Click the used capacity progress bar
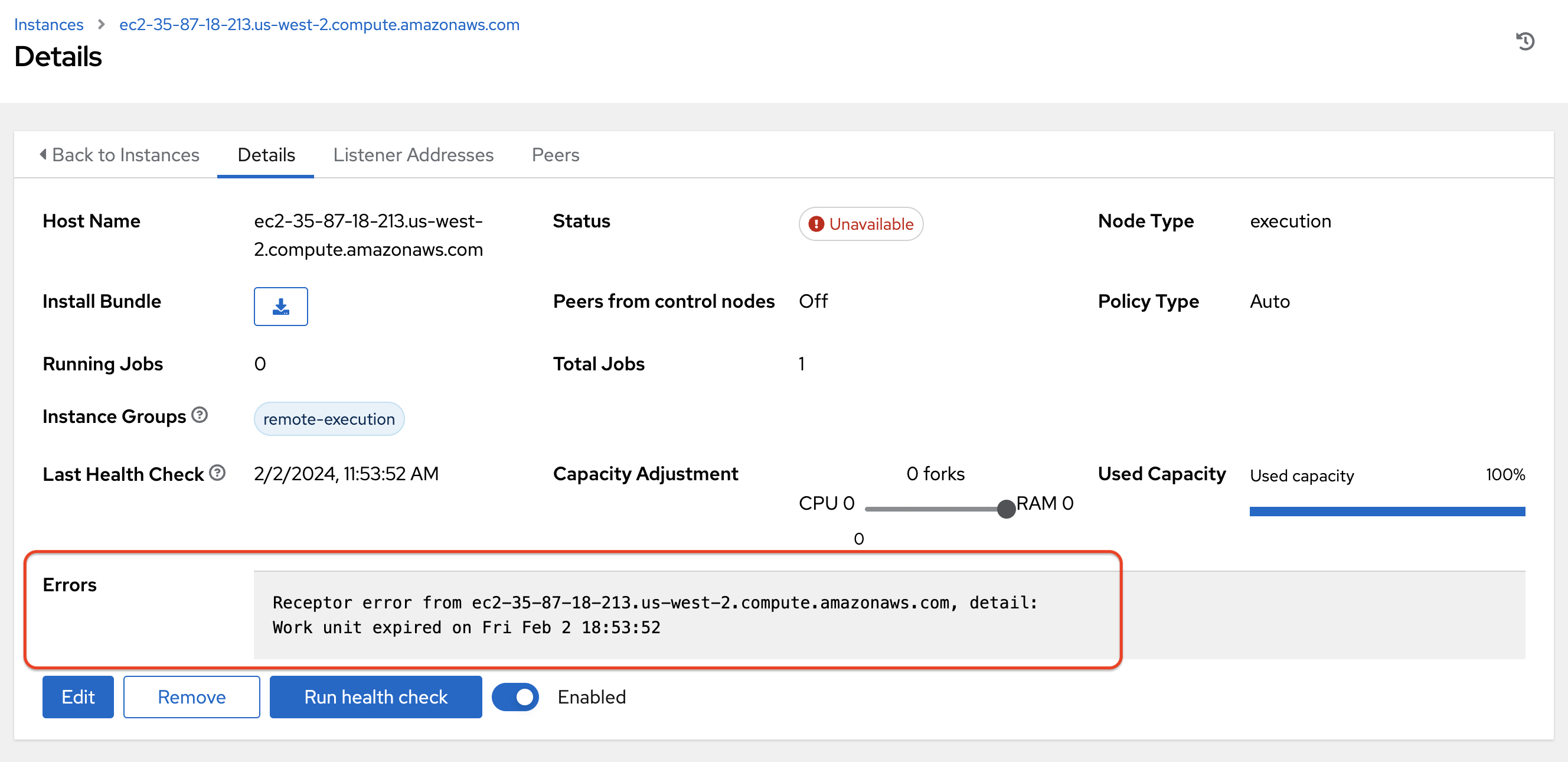Screen dimensions: 1568x762 pos(1387,511)
